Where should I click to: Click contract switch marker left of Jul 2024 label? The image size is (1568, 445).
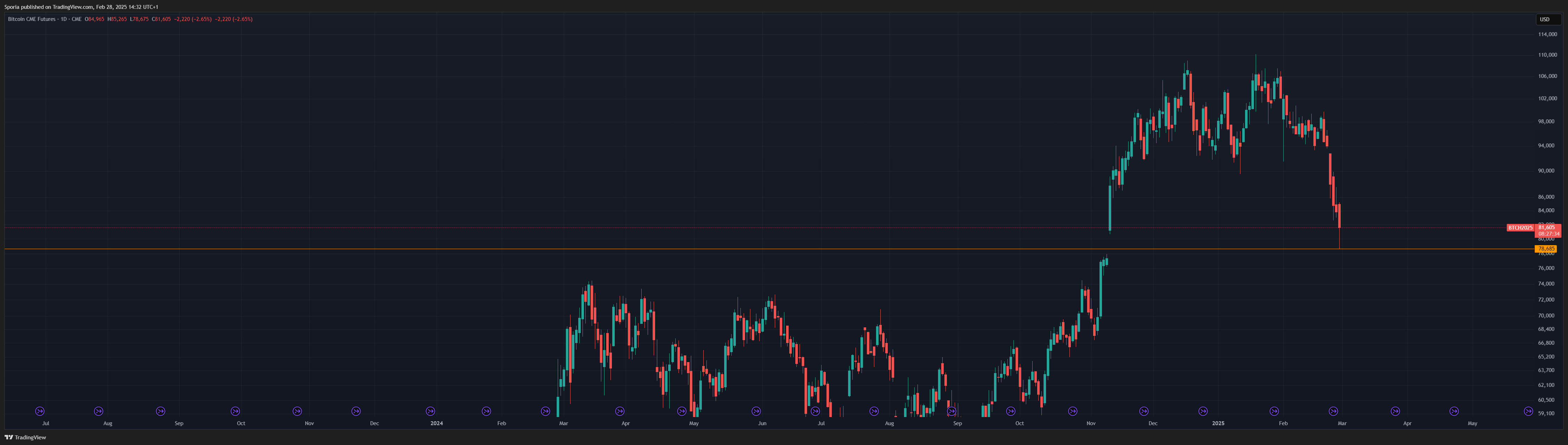pyautogui.click(x=815, y=411)
